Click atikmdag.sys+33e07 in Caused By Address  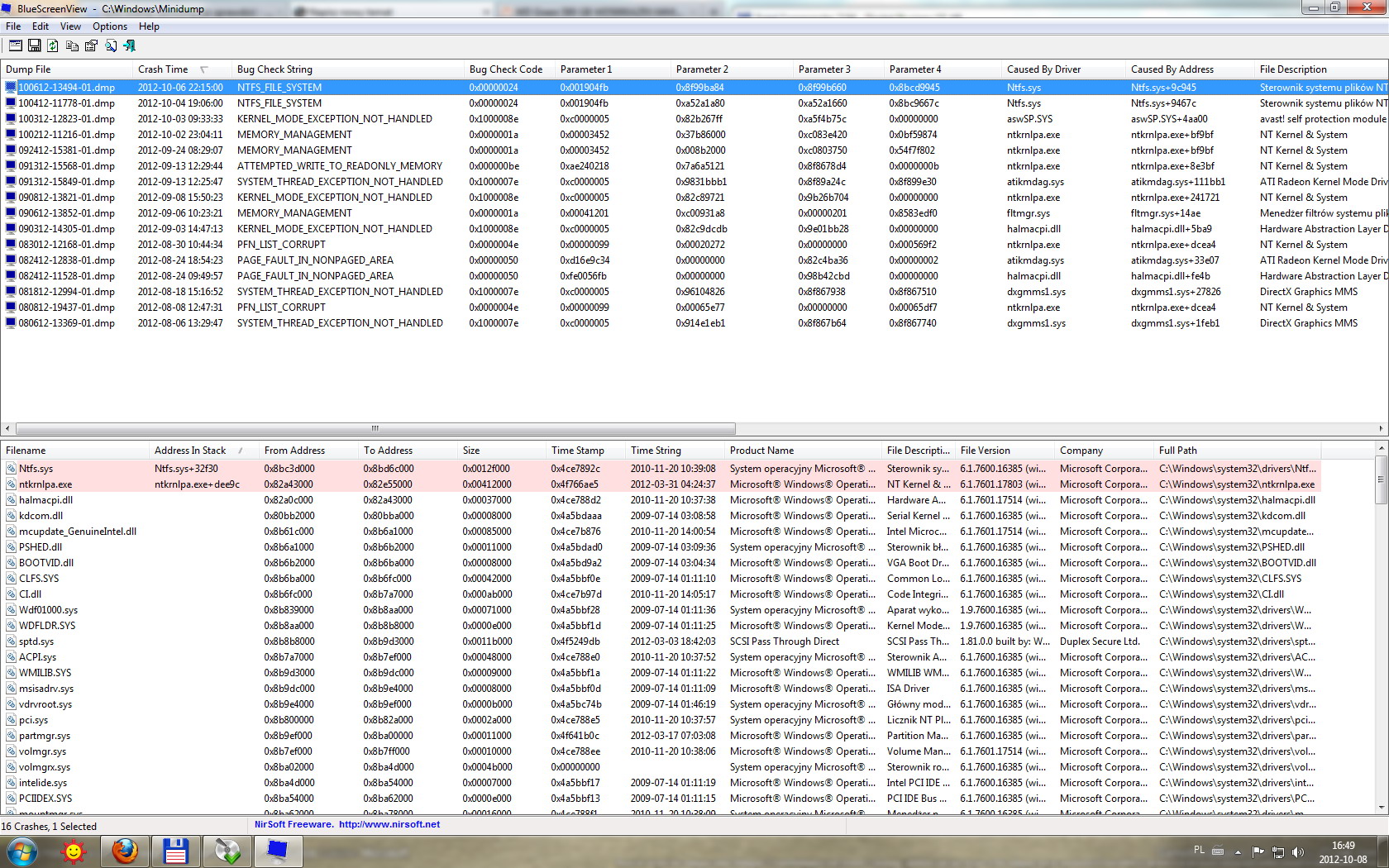[x=1175, y=260]
